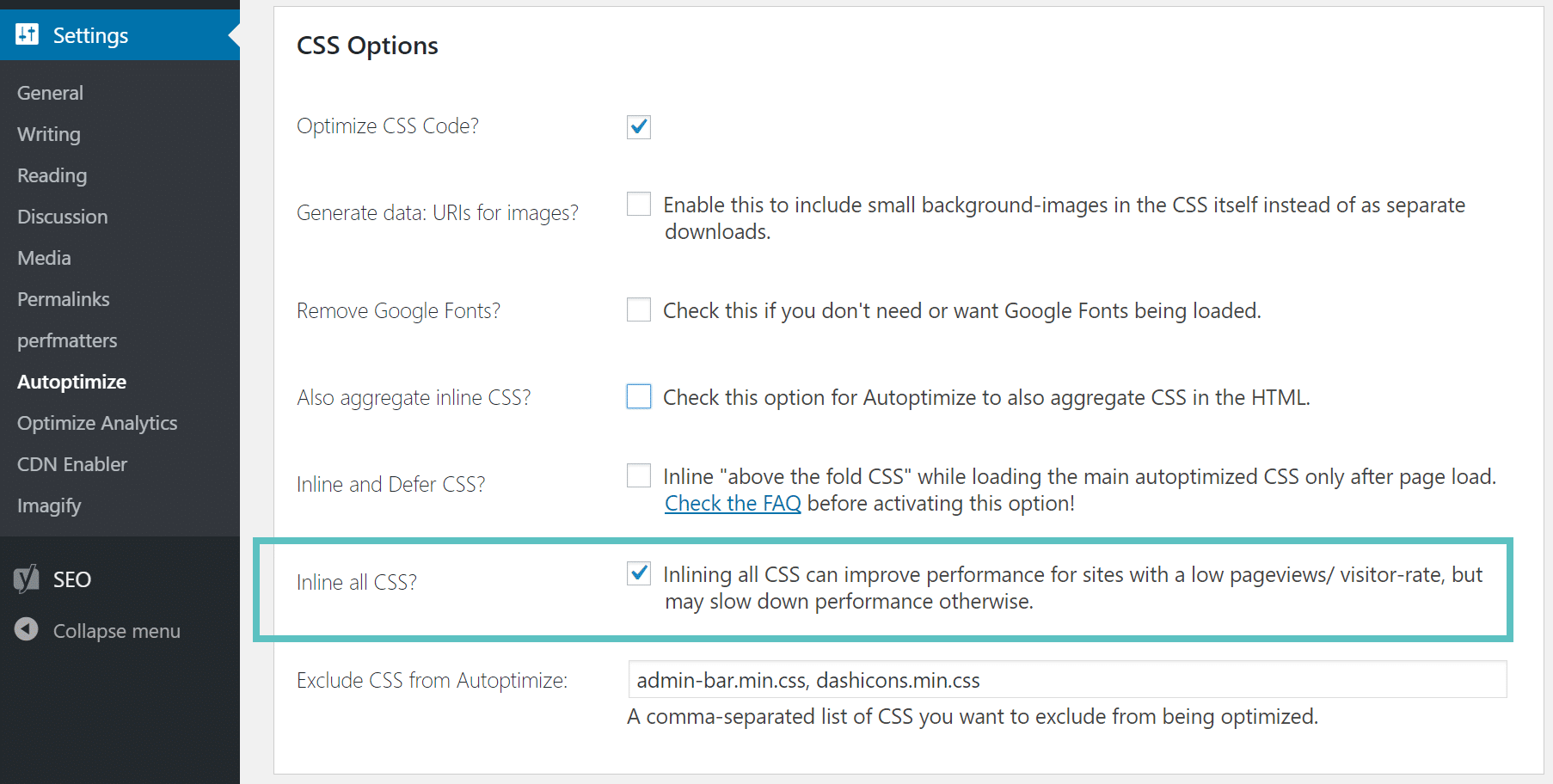Image resolution: width=1553 pixels, height=784 pixels.
Task: Uncheck the Optimize CSS Code checkbox
Action: tap(638, 126)
